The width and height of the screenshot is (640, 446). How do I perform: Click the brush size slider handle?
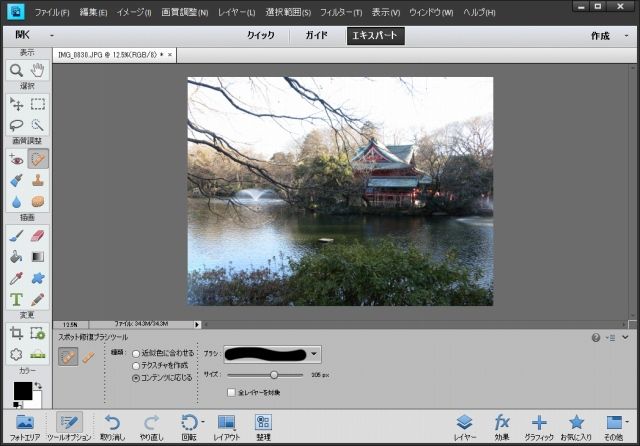click(274, 375)
